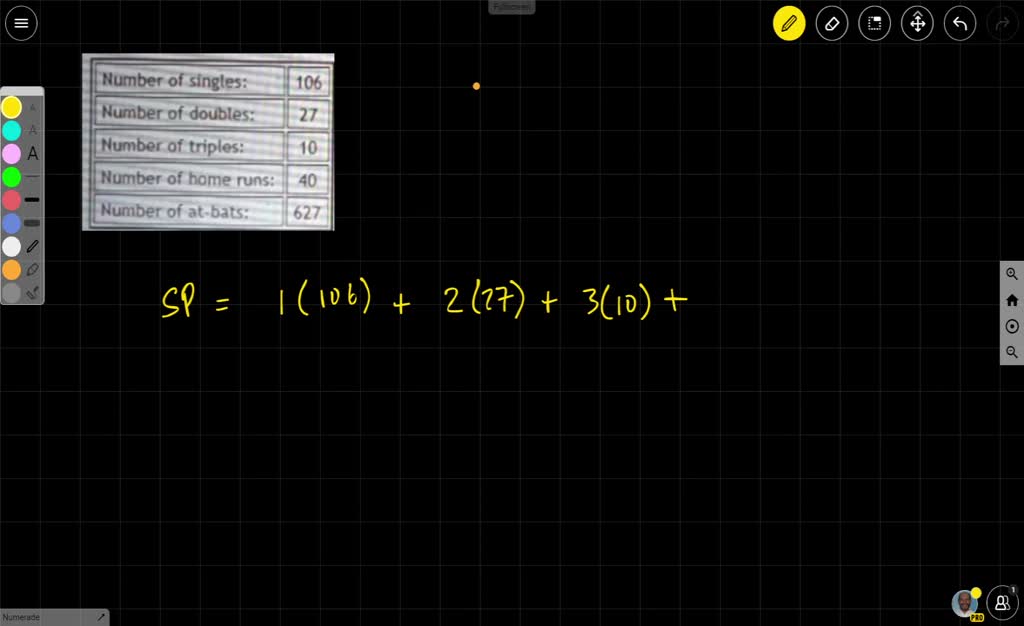Viewport: 1024px width, 626px height.
Task: Click the value 106 in the table
Action: [x=308, y=82]
